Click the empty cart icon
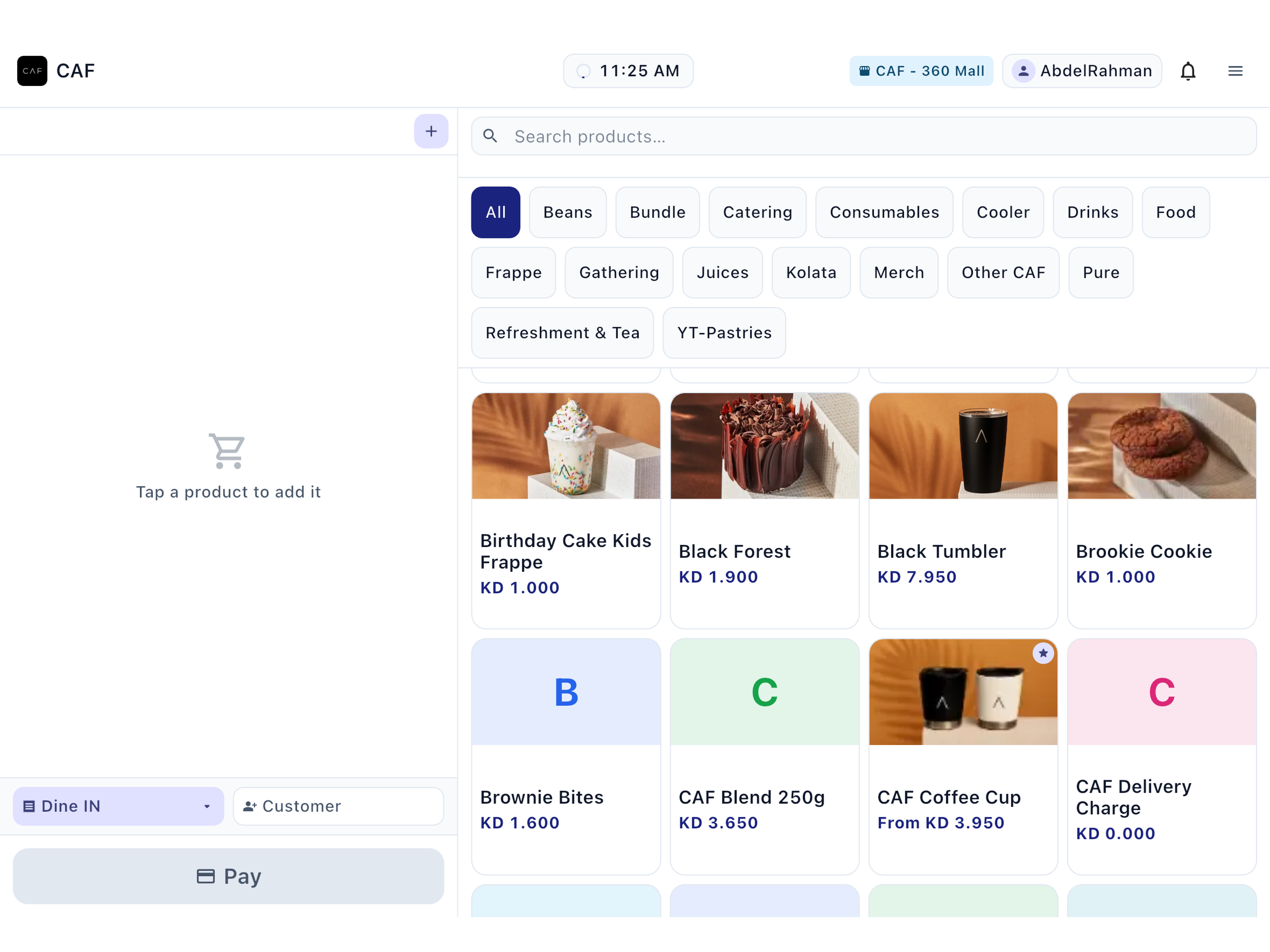The image size is (1270, 952). click(x=227, y=451)
